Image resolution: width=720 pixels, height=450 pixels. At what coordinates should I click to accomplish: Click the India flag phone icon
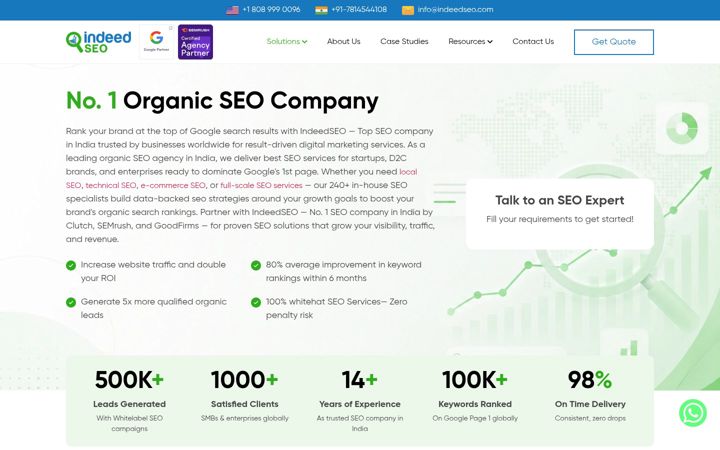point(321,10)
